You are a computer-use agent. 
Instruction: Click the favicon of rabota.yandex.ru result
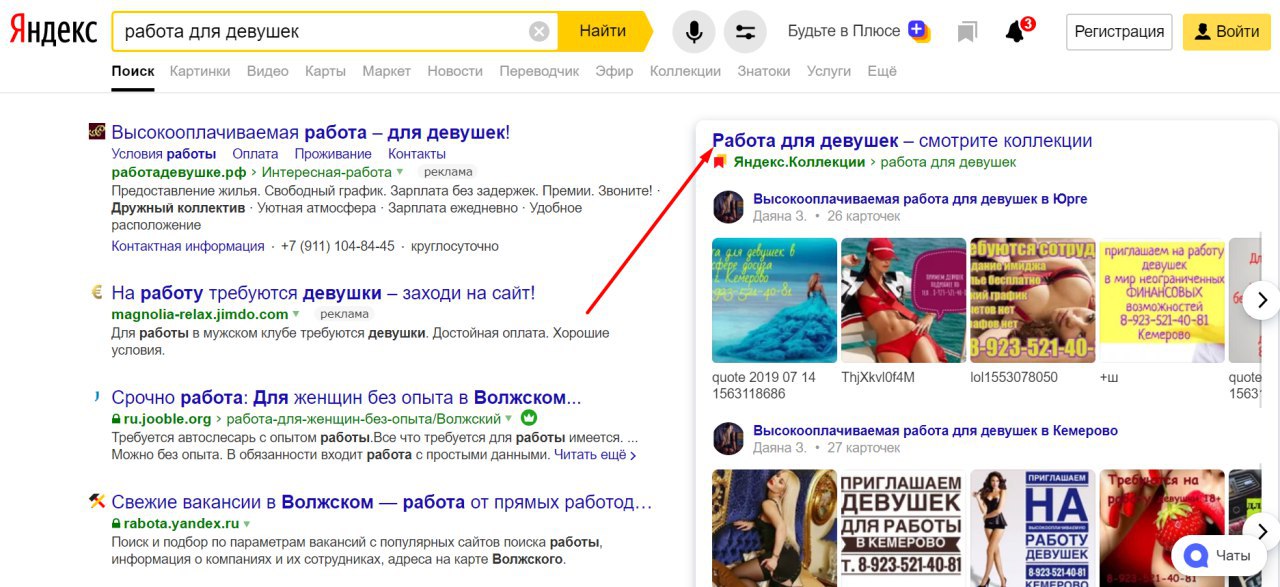coord(97,500)
